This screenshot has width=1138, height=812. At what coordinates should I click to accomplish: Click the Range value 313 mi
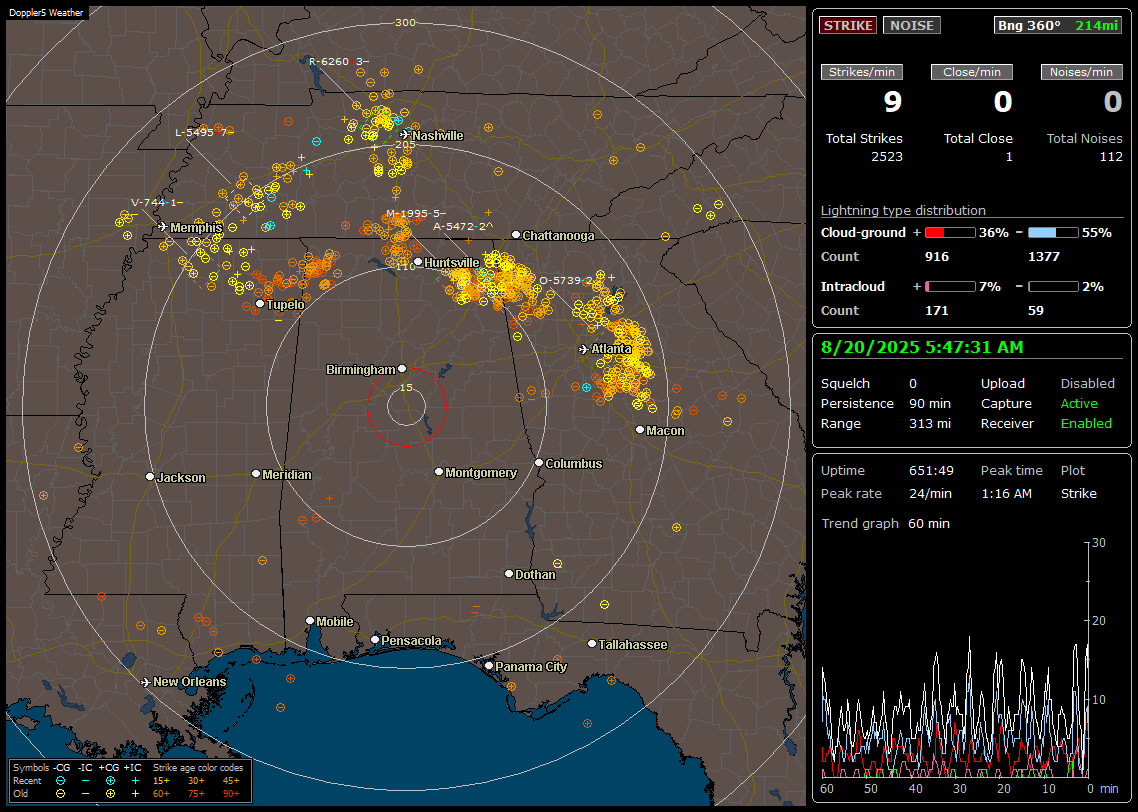click(x=930, y=423)
